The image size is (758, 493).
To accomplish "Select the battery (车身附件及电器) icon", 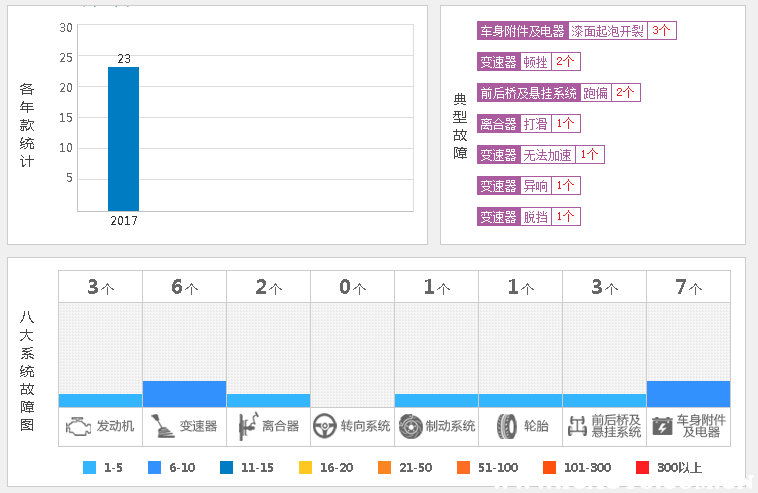I will 662,426.
